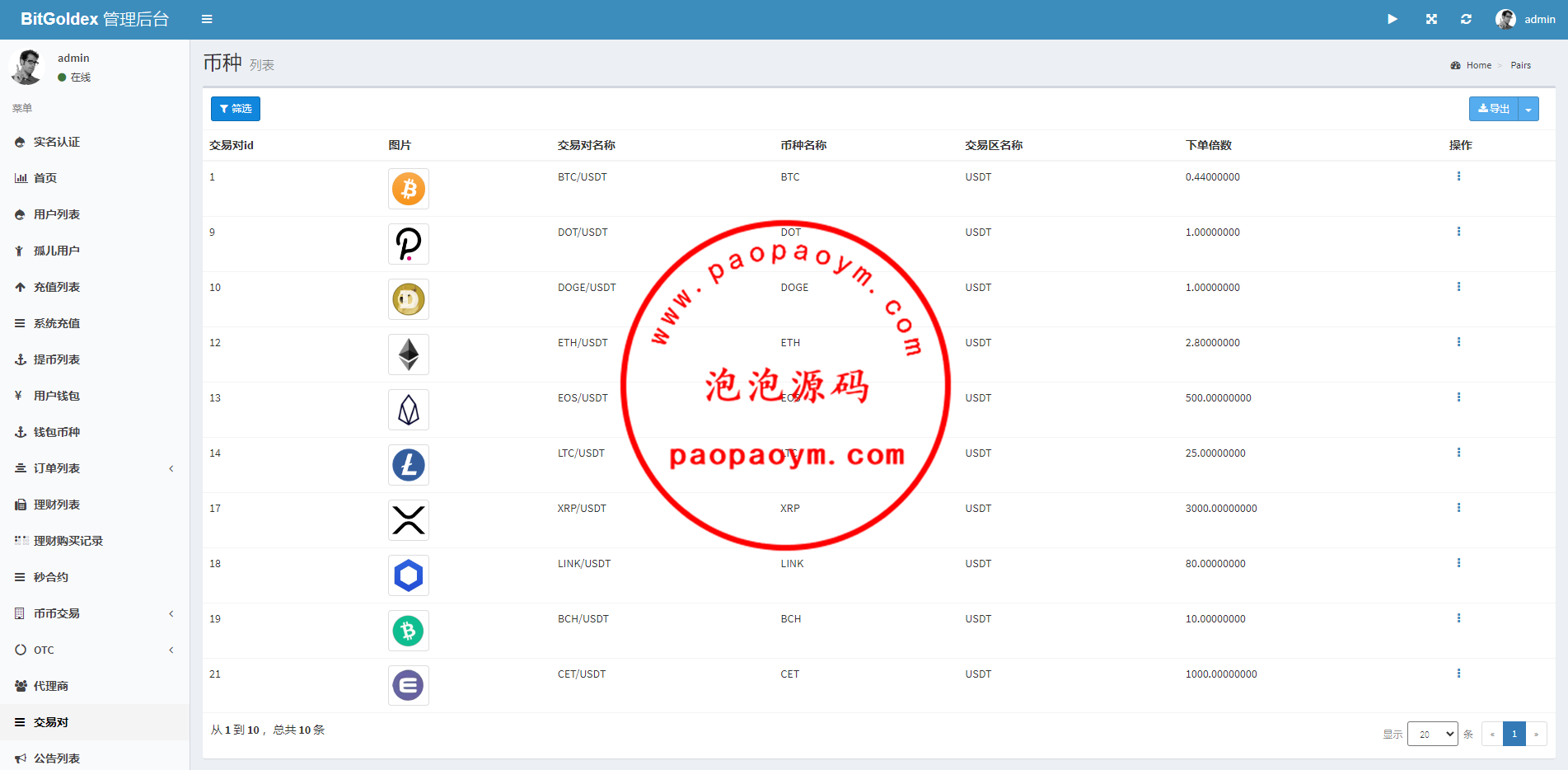Expand the OTC sidebar submenu

(95, 650)
